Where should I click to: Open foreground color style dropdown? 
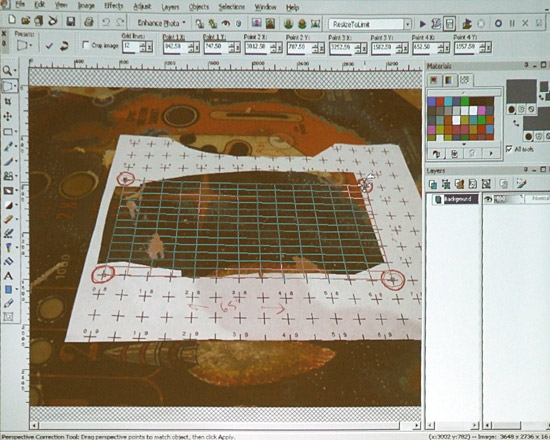tap(511, 110)
